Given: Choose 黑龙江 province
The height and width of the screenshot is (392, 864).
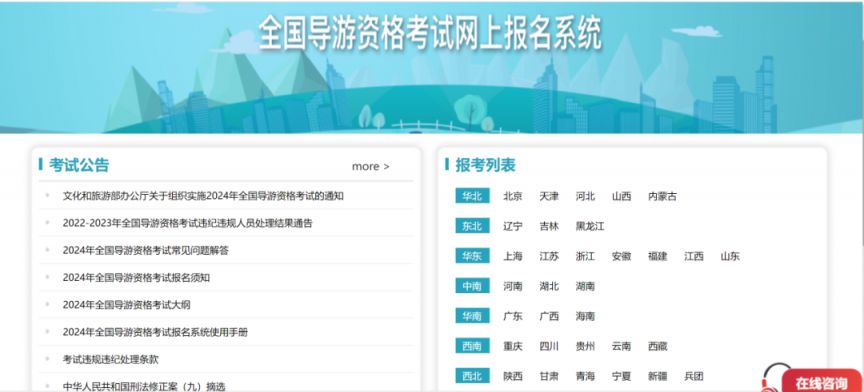Looking at the screenshot, I should (x=590, y=226).
